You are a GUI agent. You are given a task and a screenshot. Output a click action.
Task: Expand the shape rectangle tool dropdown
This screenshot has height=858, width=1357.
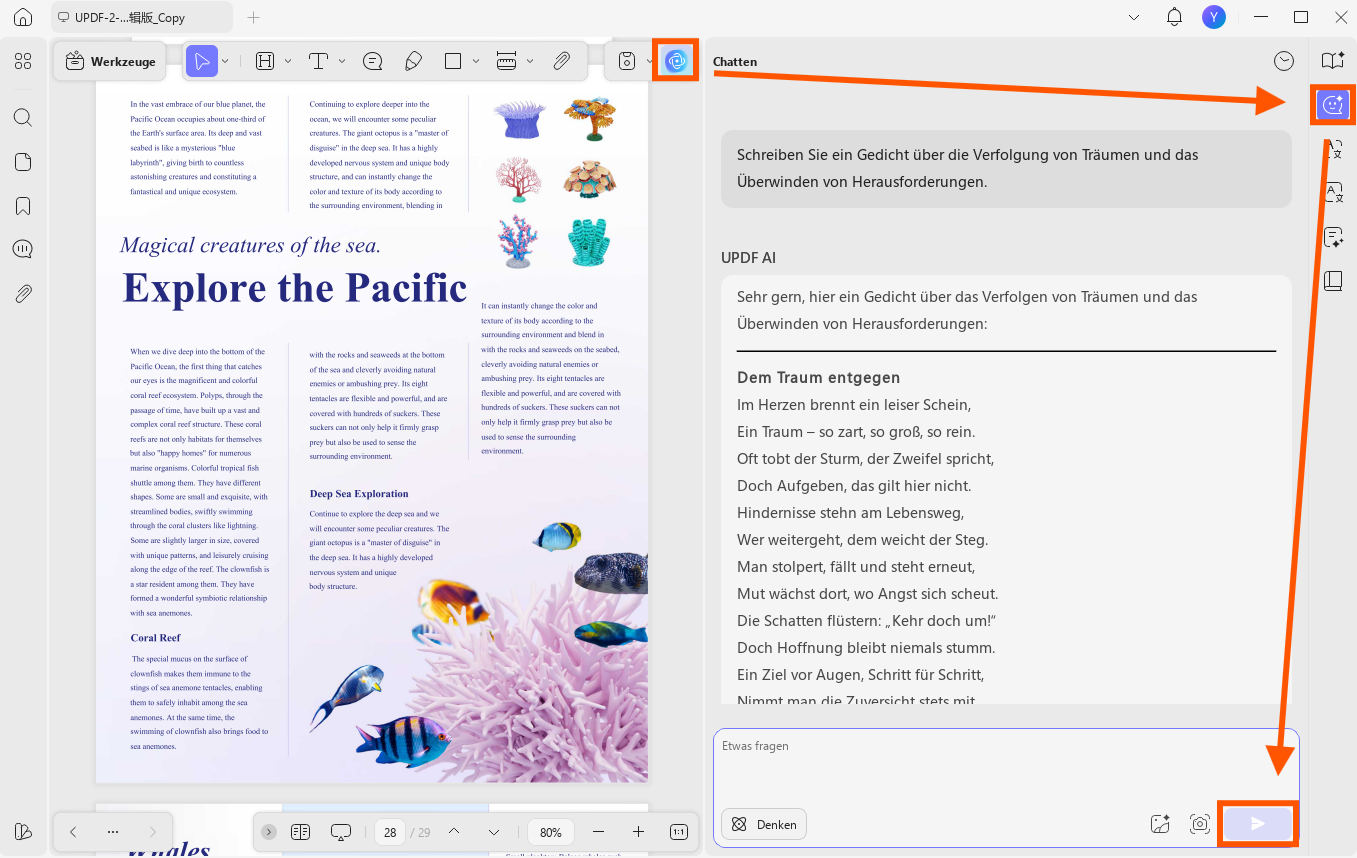(x=476, y=62)
